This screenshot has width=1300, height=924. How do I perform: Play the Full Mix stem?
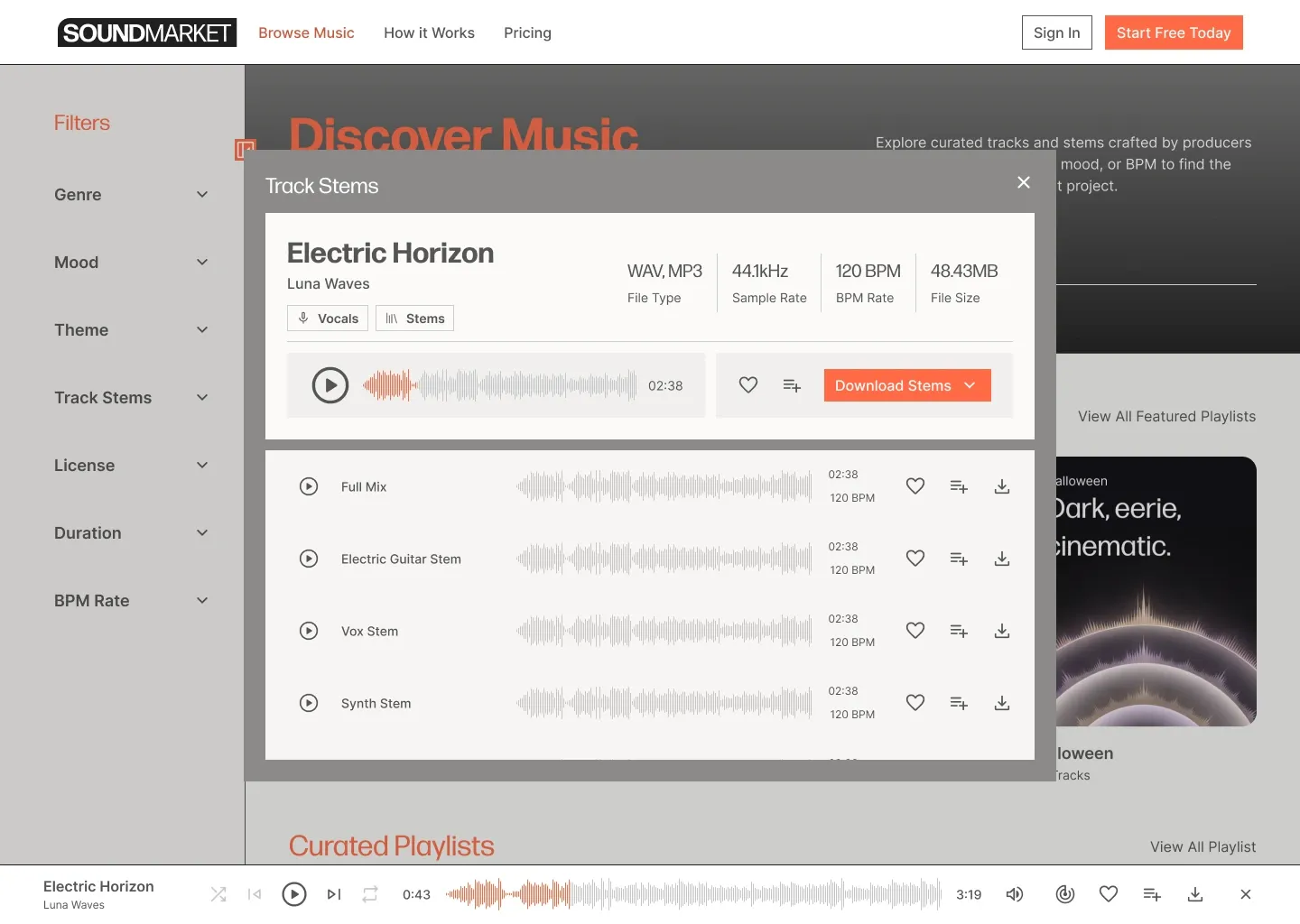[309, 486]
